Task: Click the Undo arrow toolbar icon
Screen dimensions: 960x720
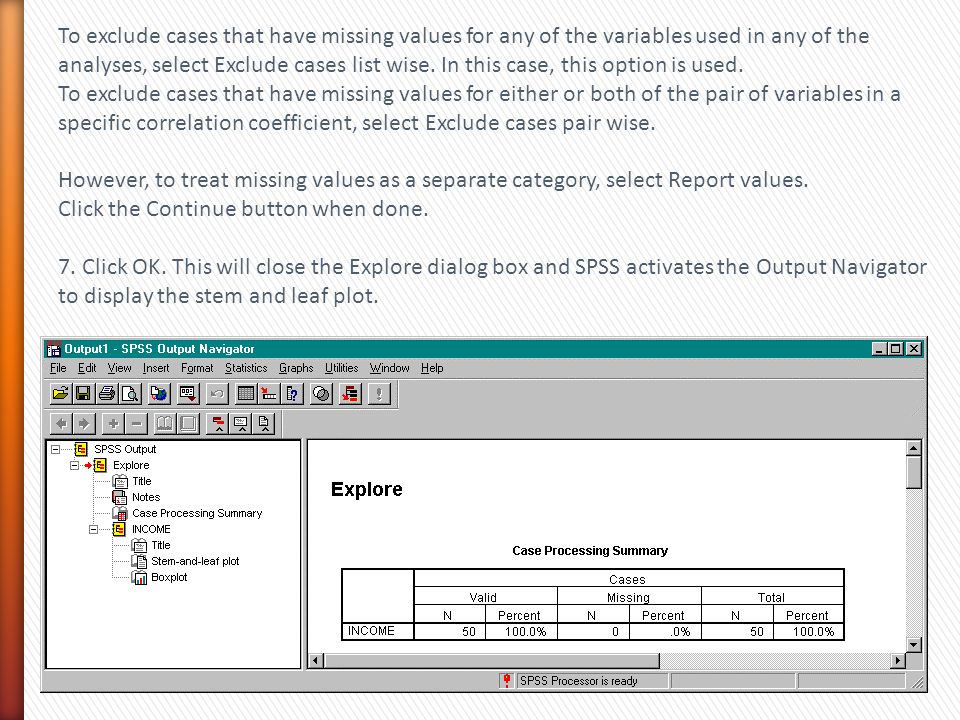Action: (216, 393)
